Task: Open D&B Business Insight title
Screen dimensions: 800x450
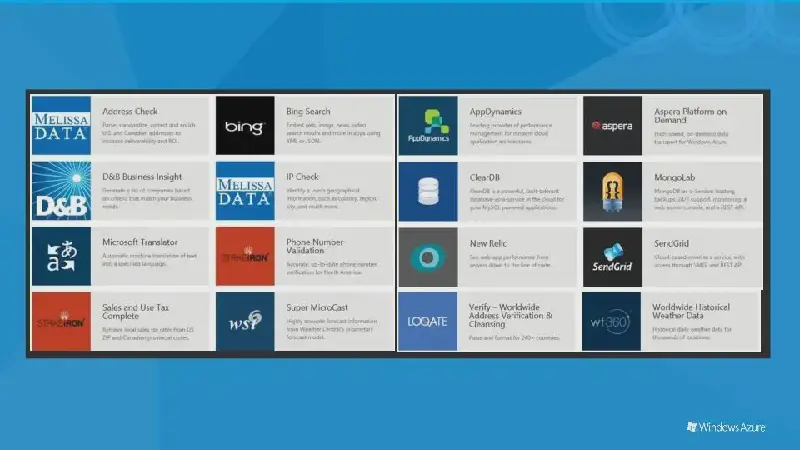Action: pyautogui.click(x=142, y=177)
